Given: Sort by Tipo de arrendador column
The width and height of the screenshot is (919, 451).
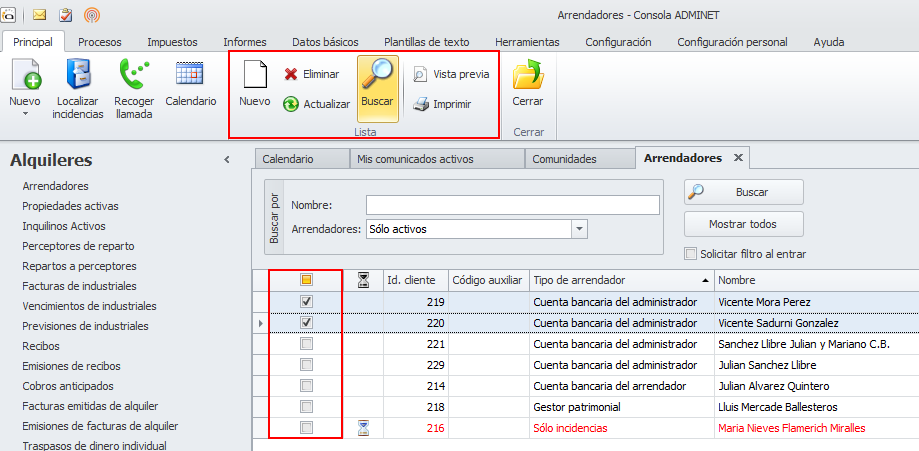Looking at the screenshot, I should tap(622, 280).
